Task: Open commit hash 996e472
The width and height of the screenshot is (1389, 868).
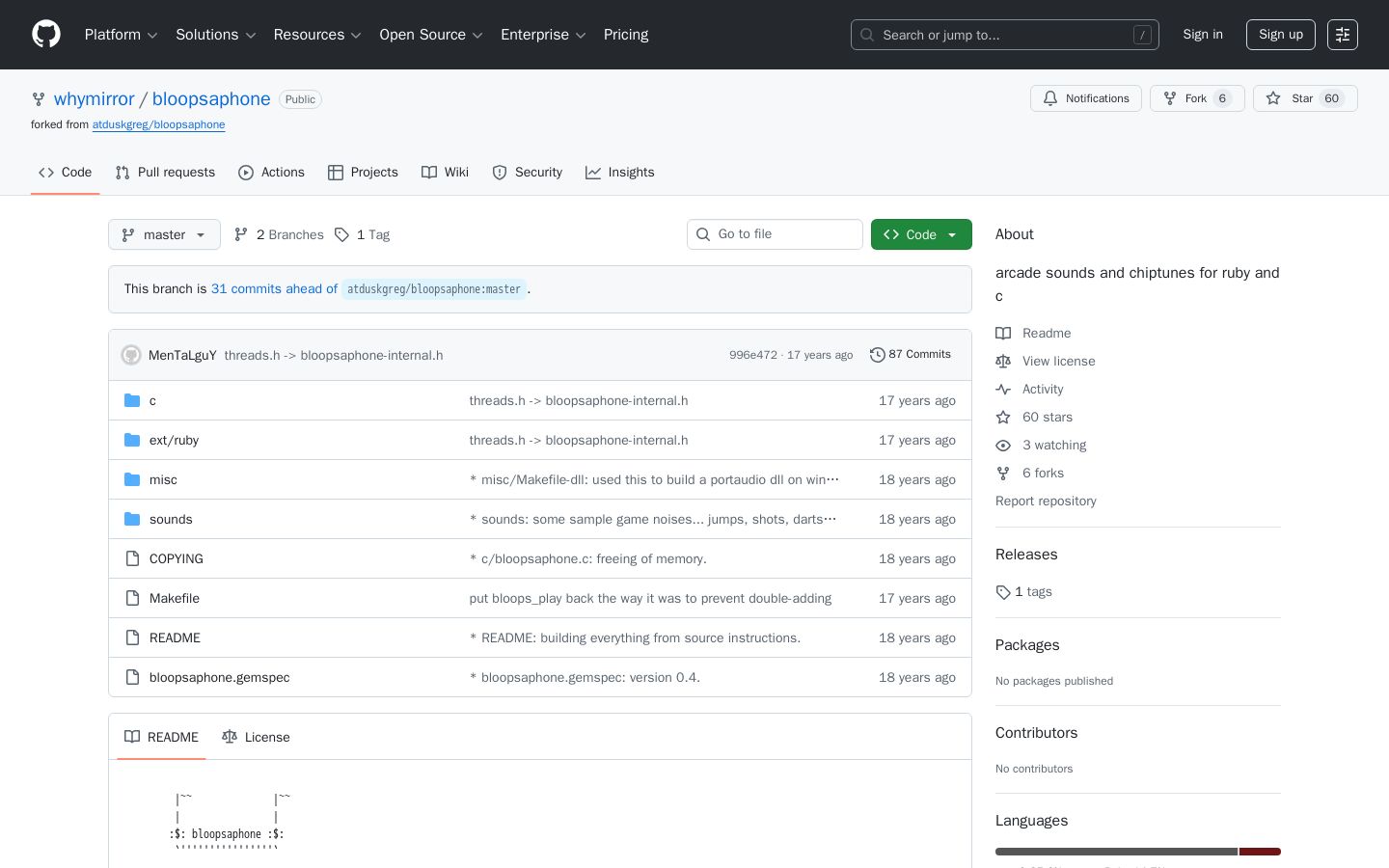Action: 752,355
